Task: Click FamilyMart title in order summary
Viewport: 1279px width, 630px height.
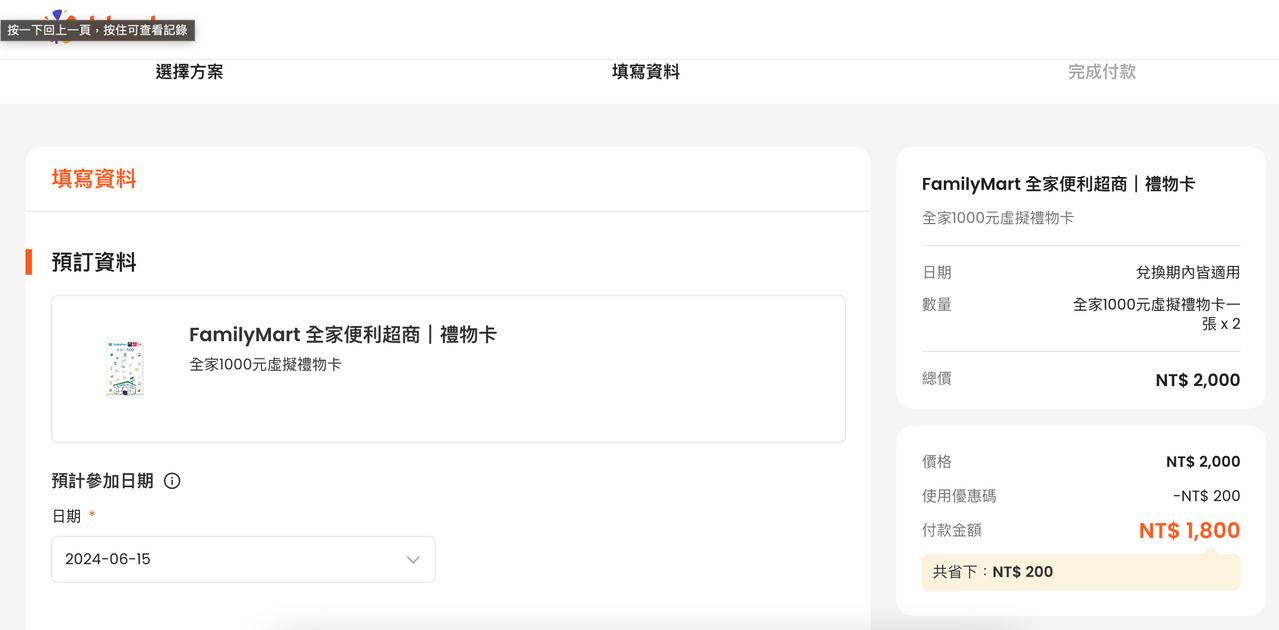Action: tap(1058, 184)
